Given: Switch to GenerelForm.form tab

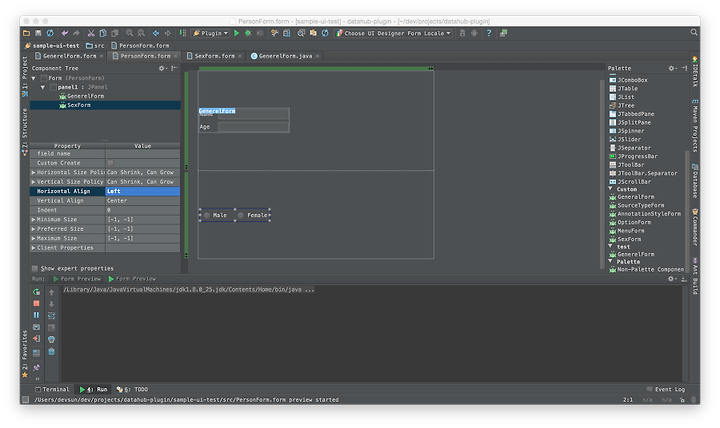Looking at the screenshot, I should point(69,56).
